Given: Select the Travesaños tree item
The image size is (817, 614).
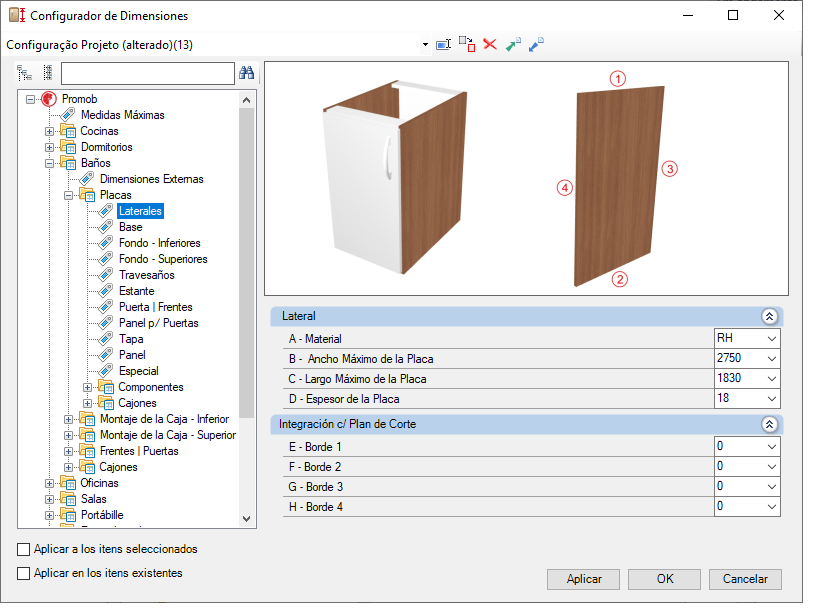Looking at the screenshot, I should tap(146, 275).
